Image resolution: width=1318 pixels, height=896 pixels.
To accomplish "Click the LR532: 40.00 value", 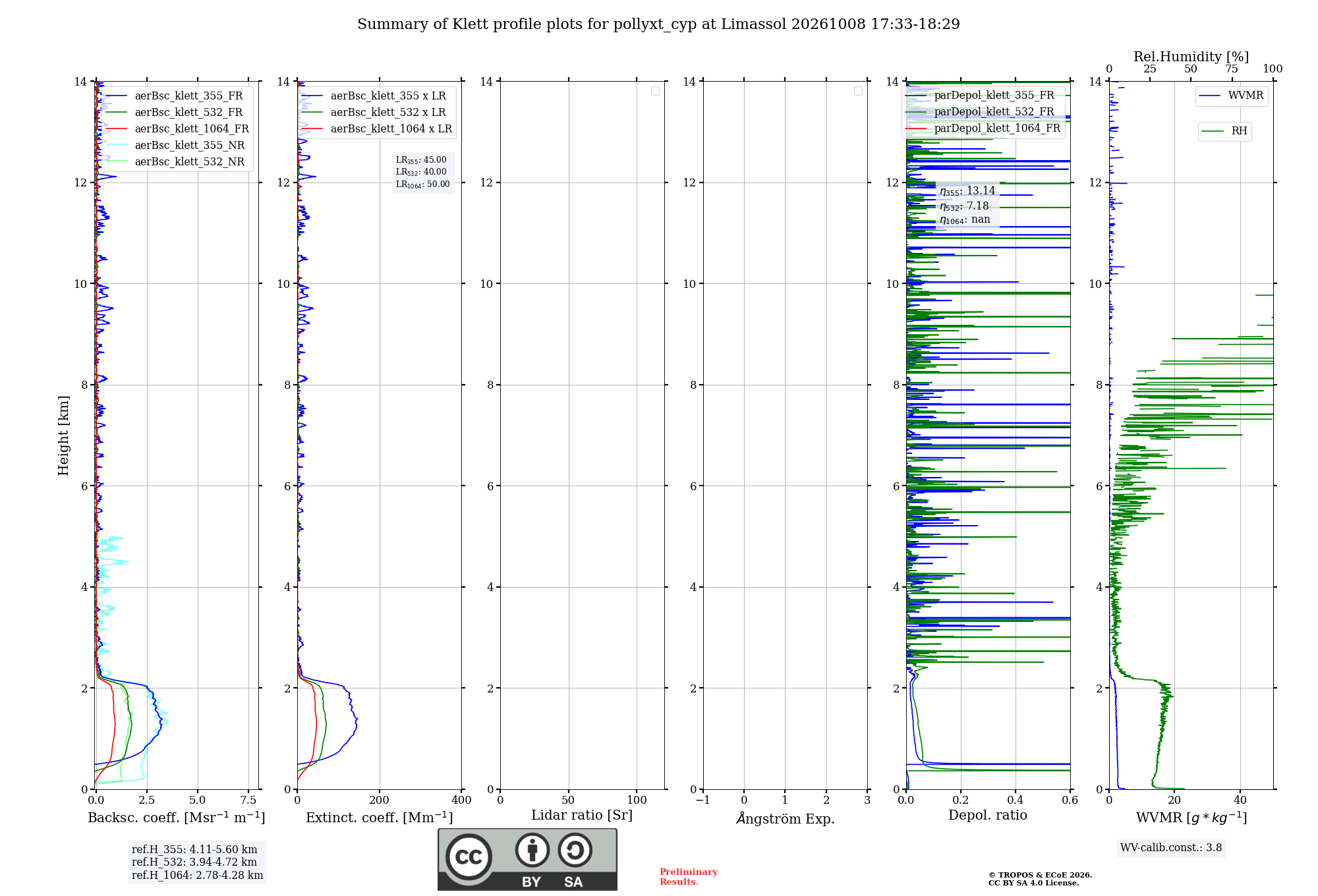I will [x=421, y=172].
